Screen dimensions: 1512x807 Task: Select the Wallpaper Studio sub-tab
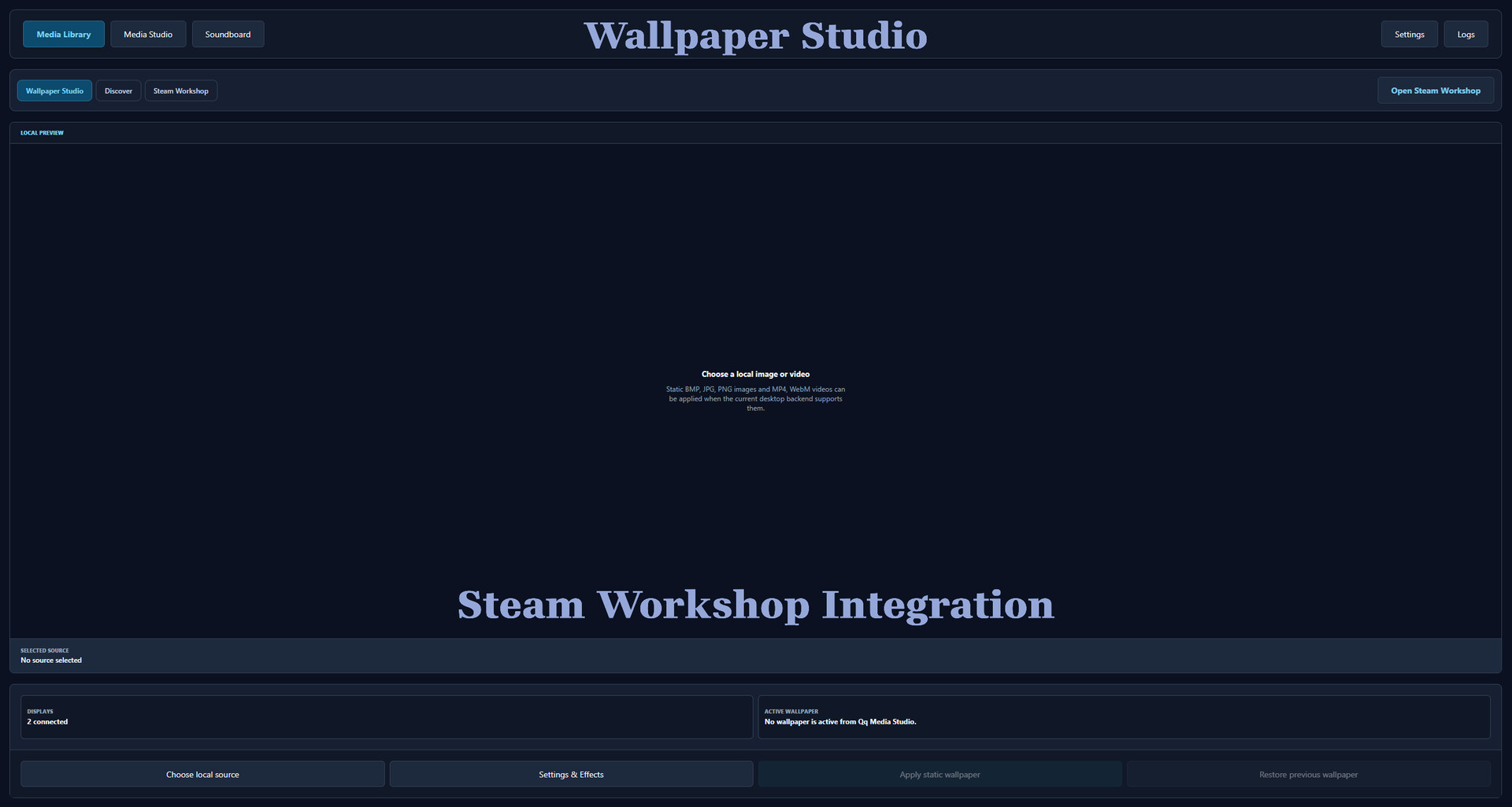54,91
